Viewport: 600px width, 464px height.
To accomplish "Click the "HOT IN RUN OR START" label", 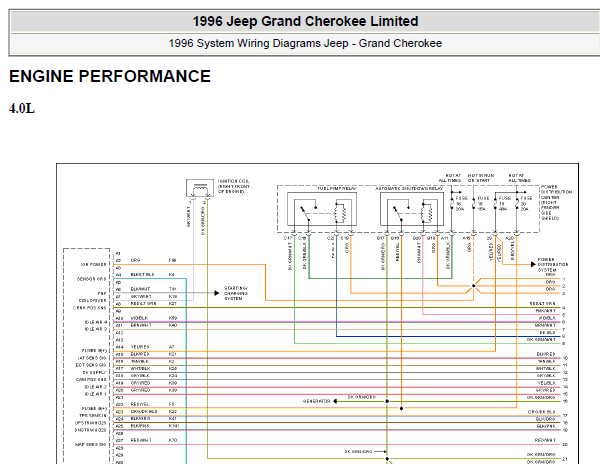I will point(481,178).
